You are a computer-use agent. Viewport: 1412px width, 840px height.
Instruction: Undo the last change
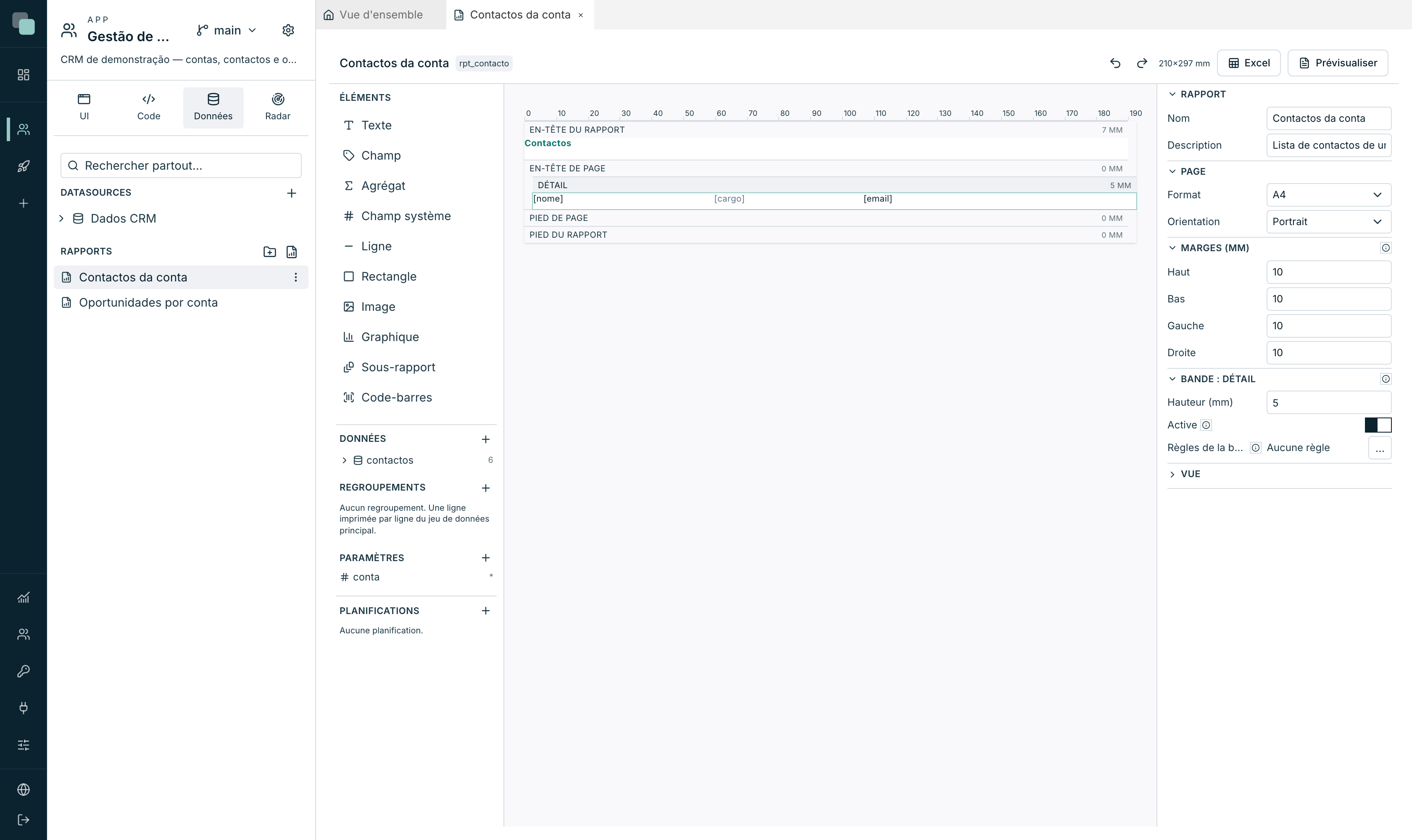click(1115, 63)
